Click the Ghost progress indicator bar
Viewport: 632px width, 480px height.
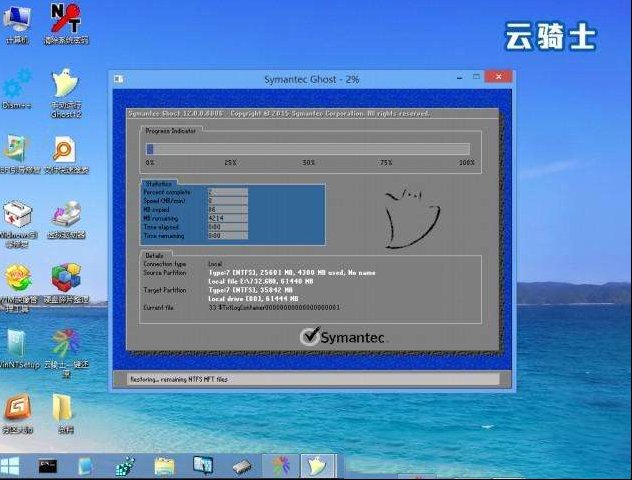pyautogui.click(x=308, y=149)
